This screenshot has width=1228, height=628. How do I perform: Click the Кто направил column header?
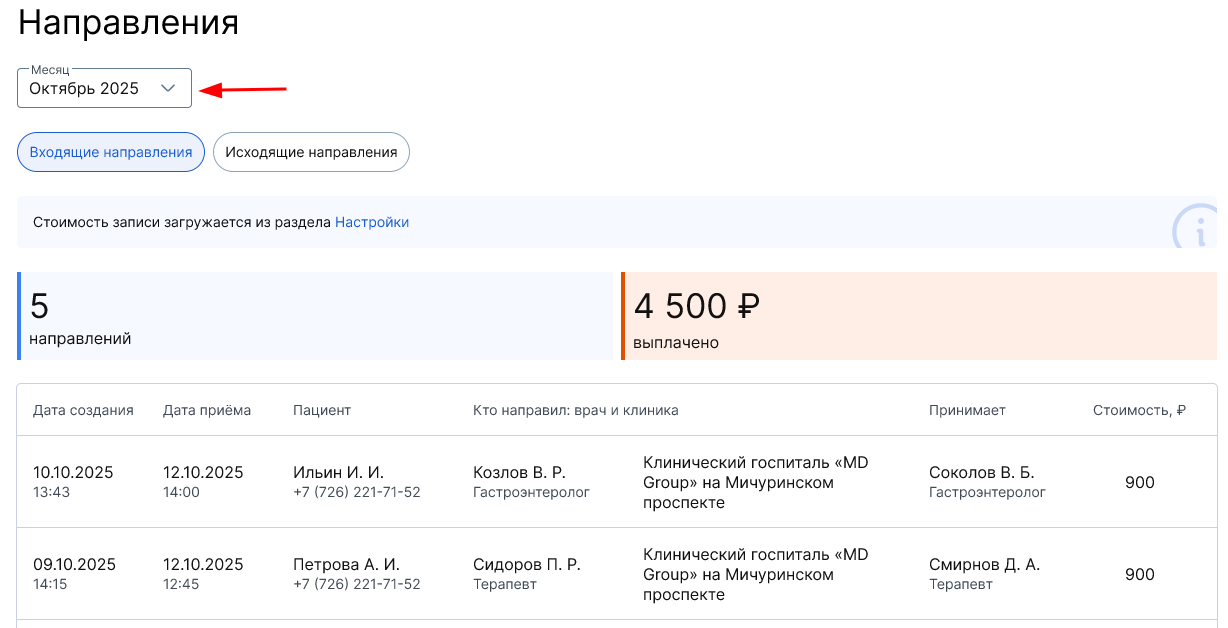576,410
